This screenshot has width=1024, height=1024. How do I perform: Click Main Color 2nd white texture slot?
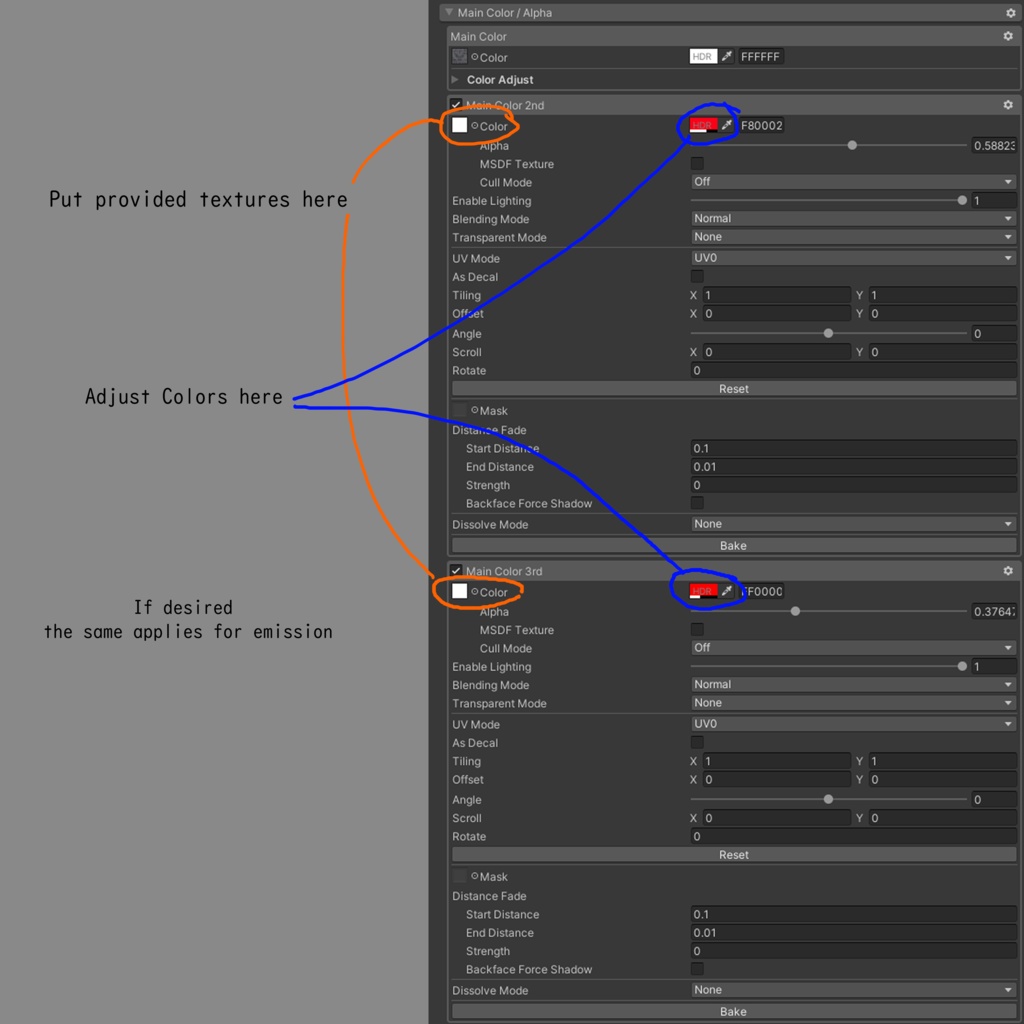coord(460,125)
